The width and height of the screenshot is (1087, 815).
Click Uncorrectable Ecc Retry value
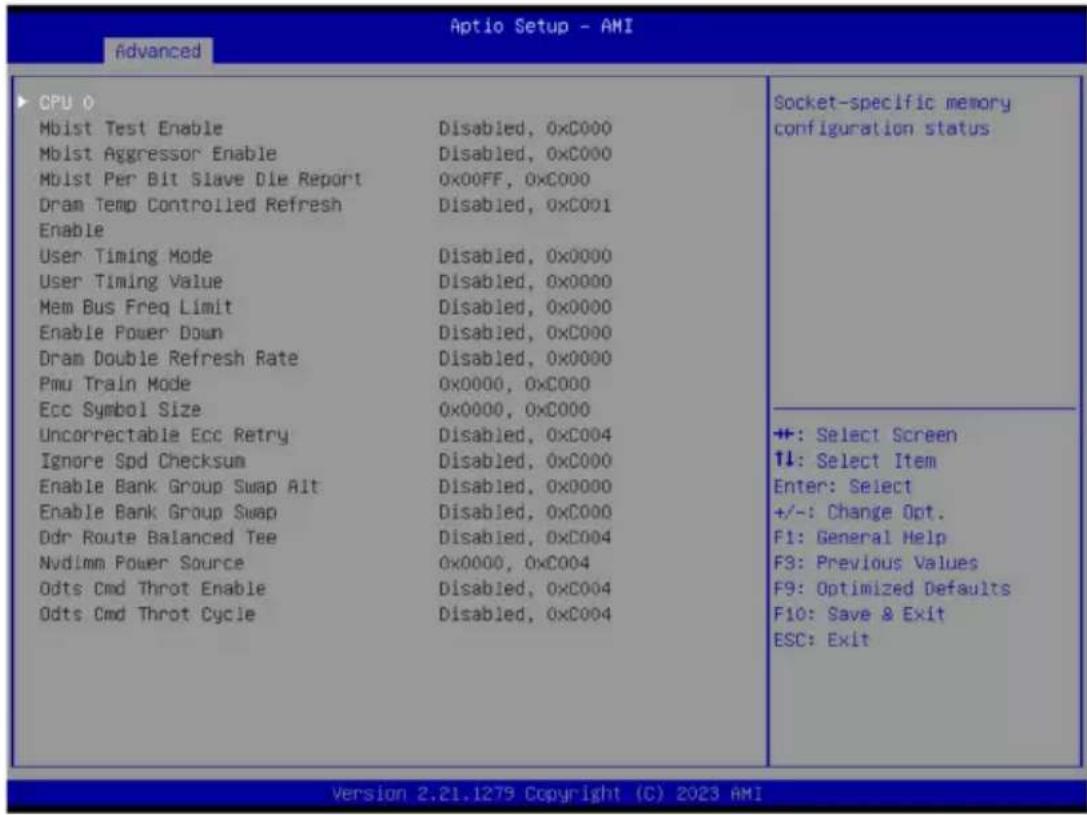[525, 435]
